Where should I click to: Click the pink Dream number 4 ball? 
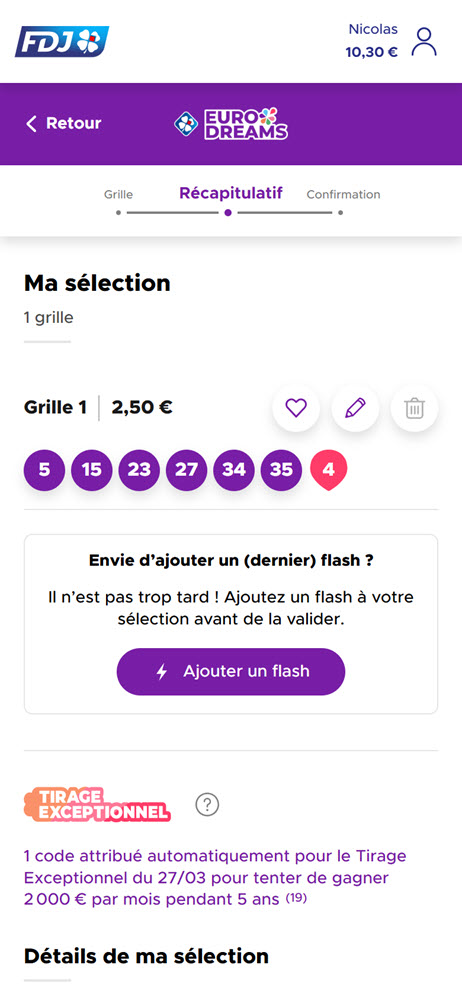click(329, 471)
